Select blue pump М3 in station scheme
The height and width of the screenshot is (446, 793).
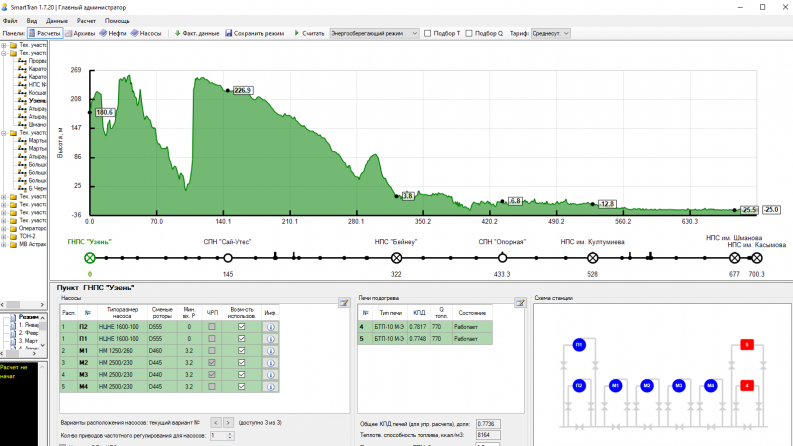(679, 385)
